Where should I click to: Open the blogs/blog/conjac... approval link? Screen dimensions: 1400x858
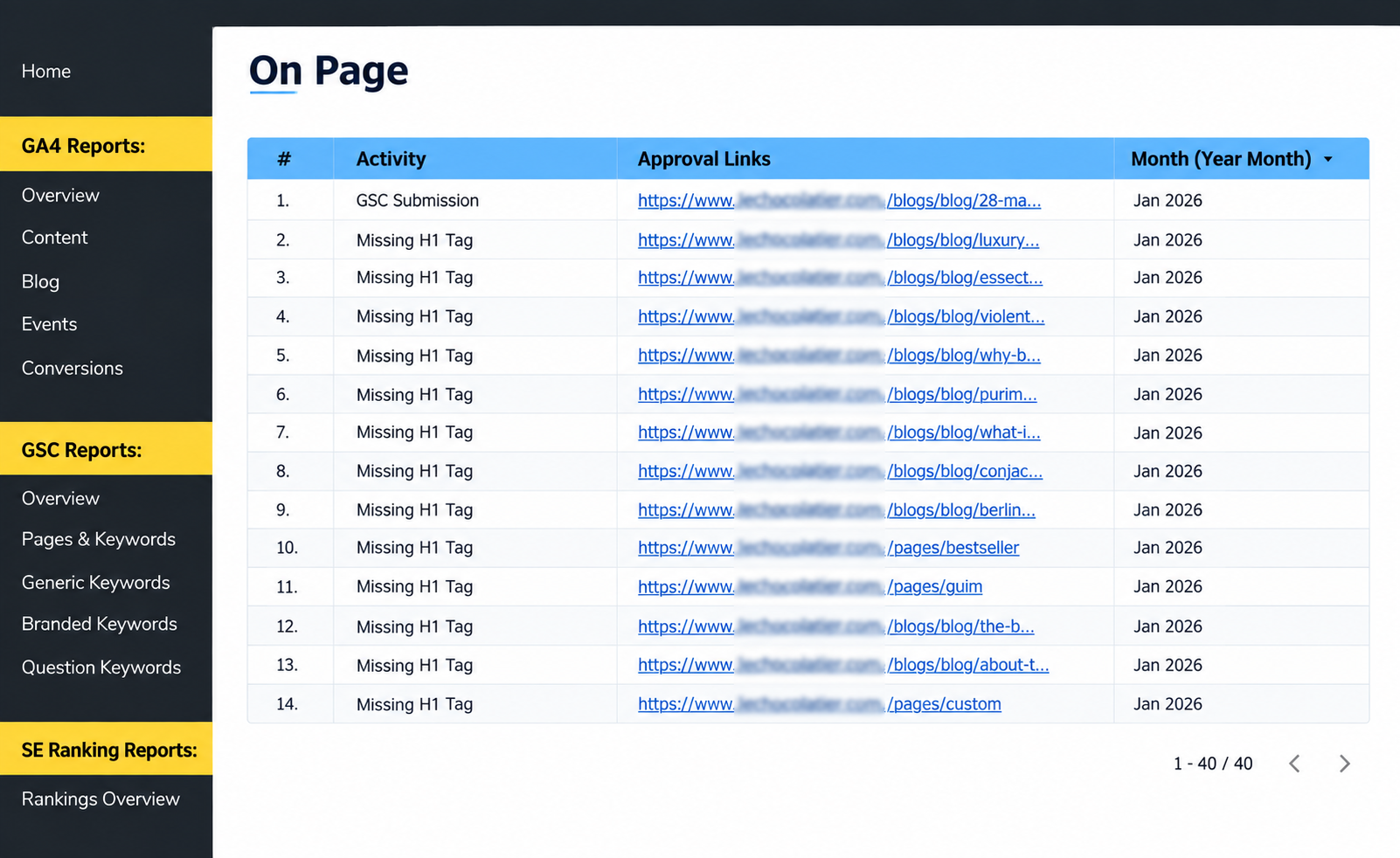[840, 472]
